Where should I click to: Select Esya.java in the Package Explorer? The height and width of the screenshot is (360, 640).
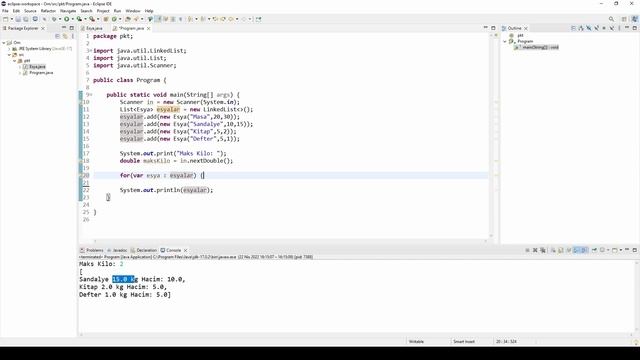(x=37, y=67)
